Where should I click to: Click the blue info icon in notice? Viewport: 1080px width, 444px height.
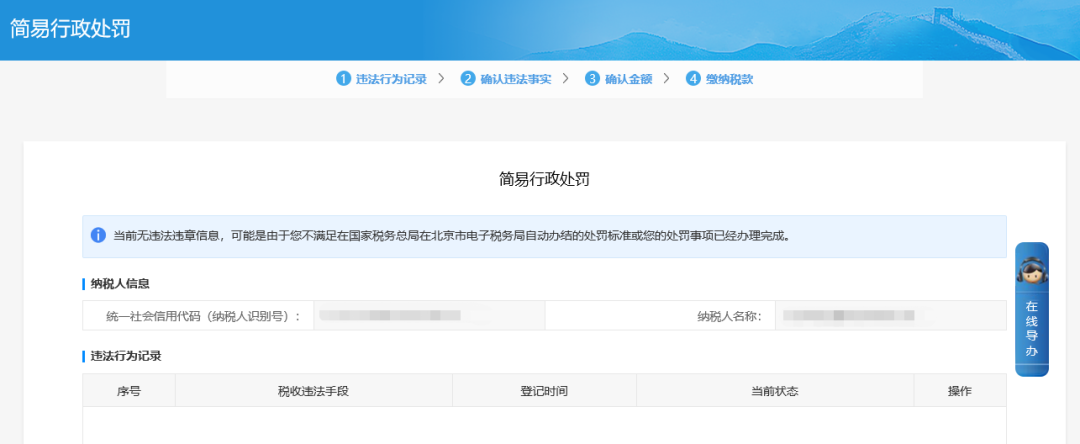(98, 235)
